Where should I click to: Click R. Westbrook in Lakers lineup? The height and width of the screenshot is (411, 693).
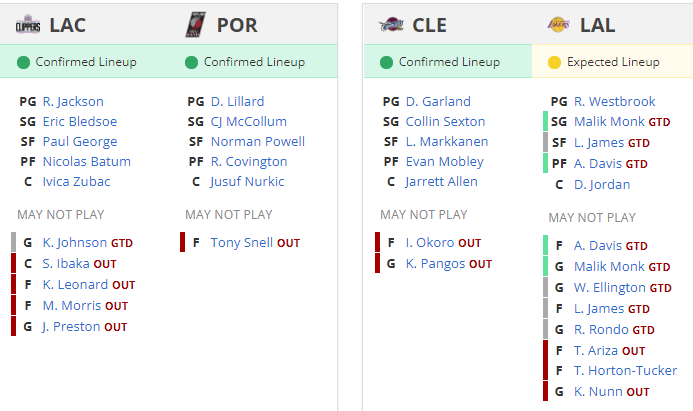click(614, 101)
